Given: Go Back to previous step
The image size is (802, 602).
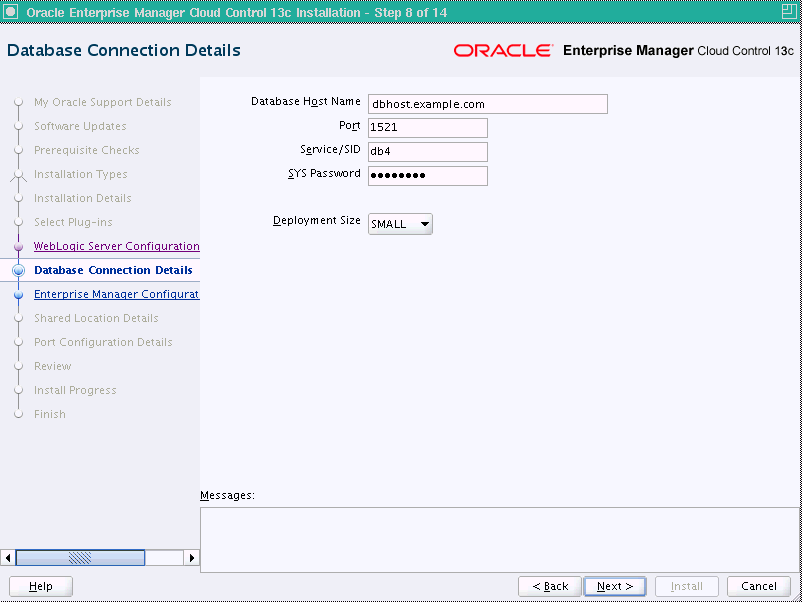Looking at the screenshot, I should coord(550,586).
